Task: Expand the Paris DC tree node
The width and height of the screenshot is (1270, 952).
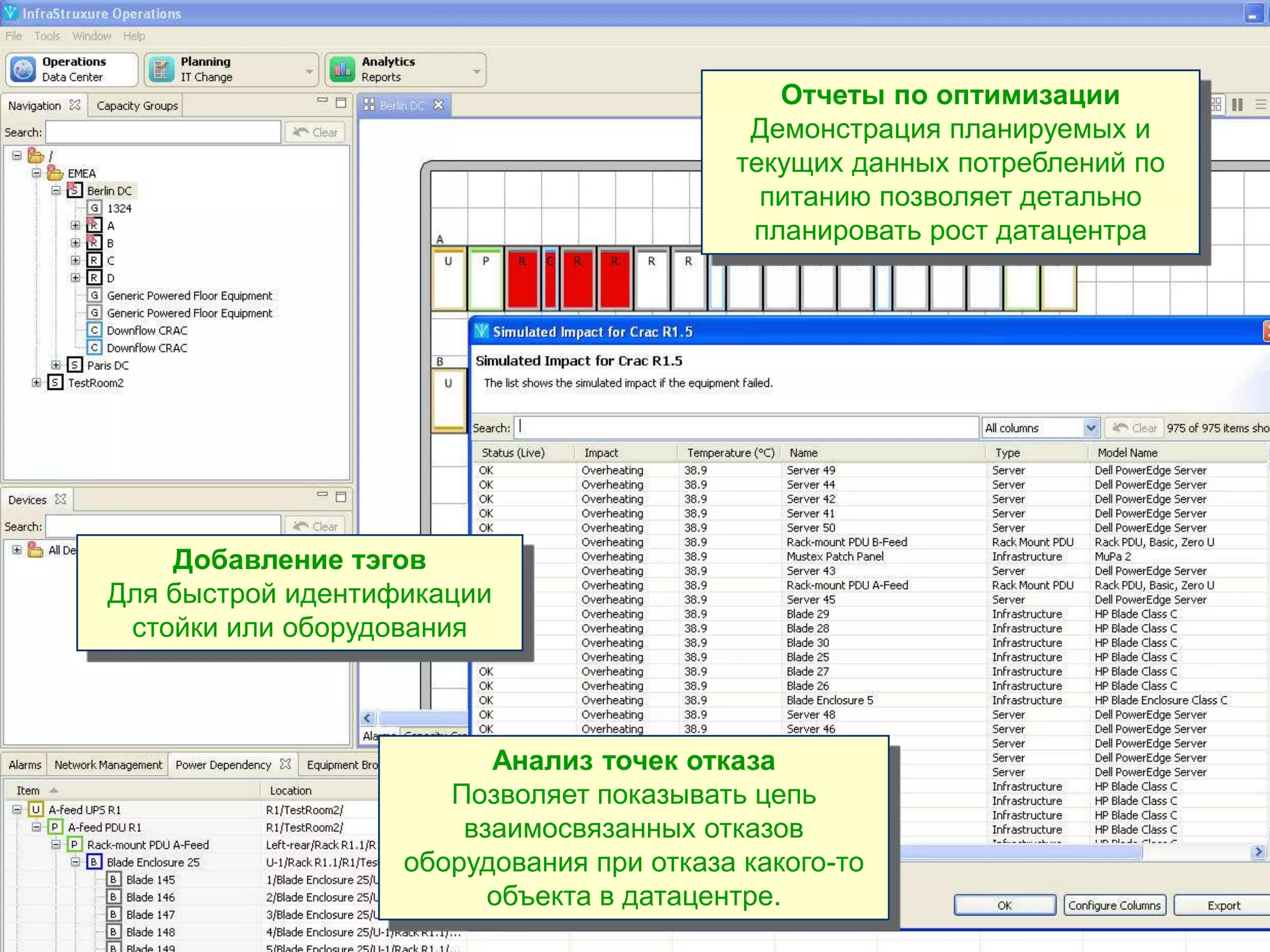Action: click(x=56, y=365)
